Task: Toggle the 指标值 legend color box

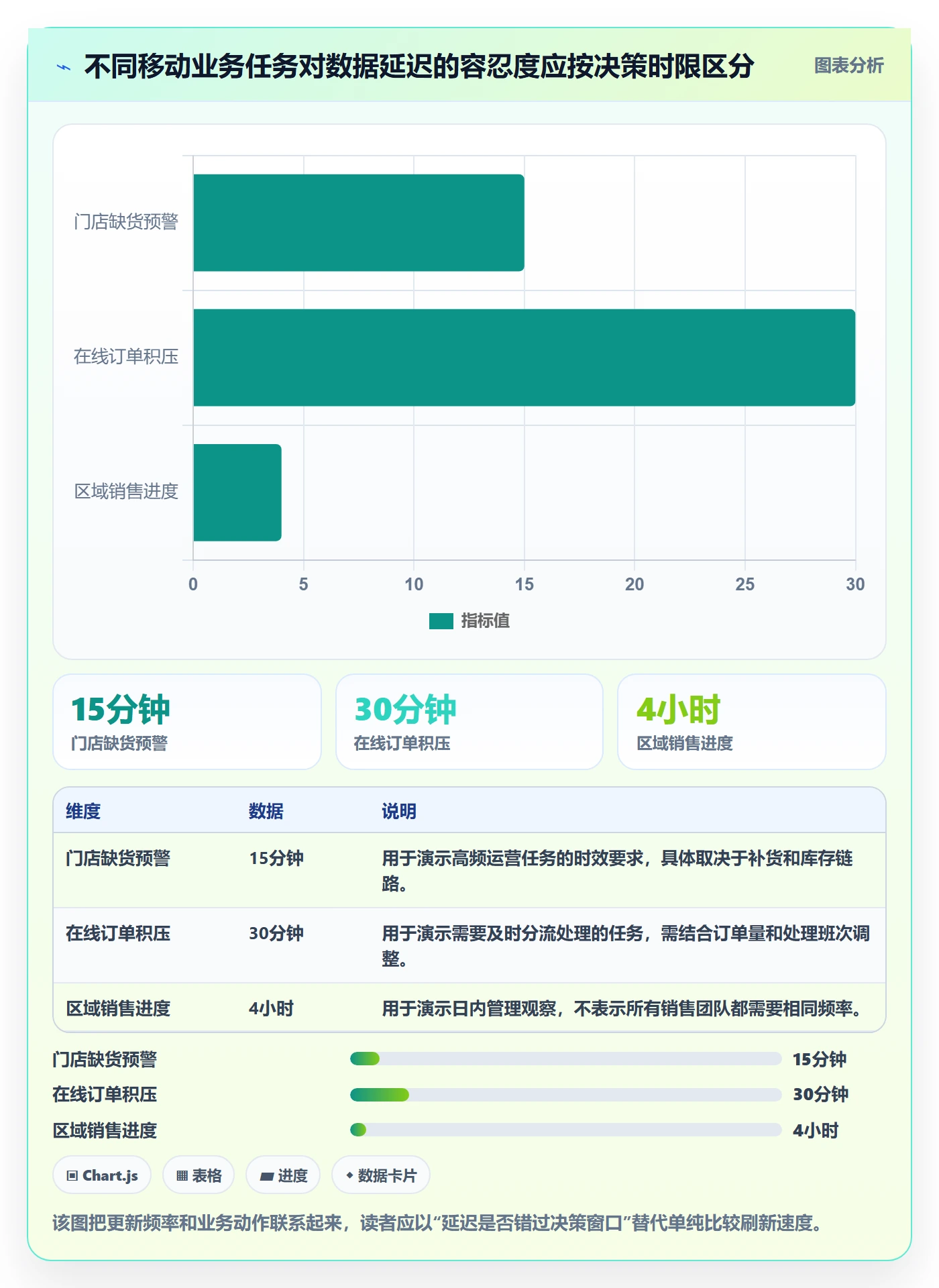Action: 441,621
